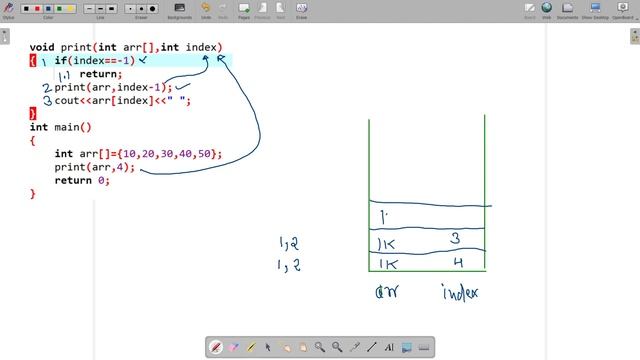Click the array initializer '{10,20,30,40,50}'
The image size is (640, 360).
[167, 153]
